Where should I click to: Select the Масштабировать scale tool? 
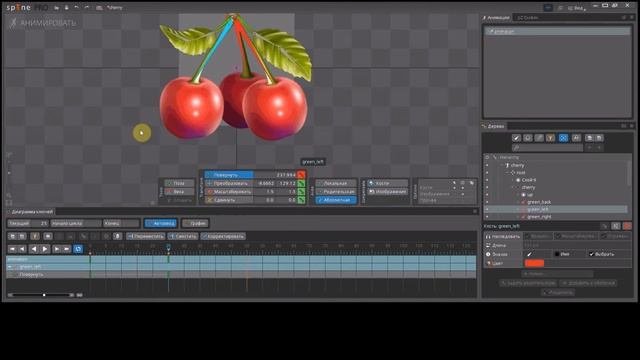(229, 191)
